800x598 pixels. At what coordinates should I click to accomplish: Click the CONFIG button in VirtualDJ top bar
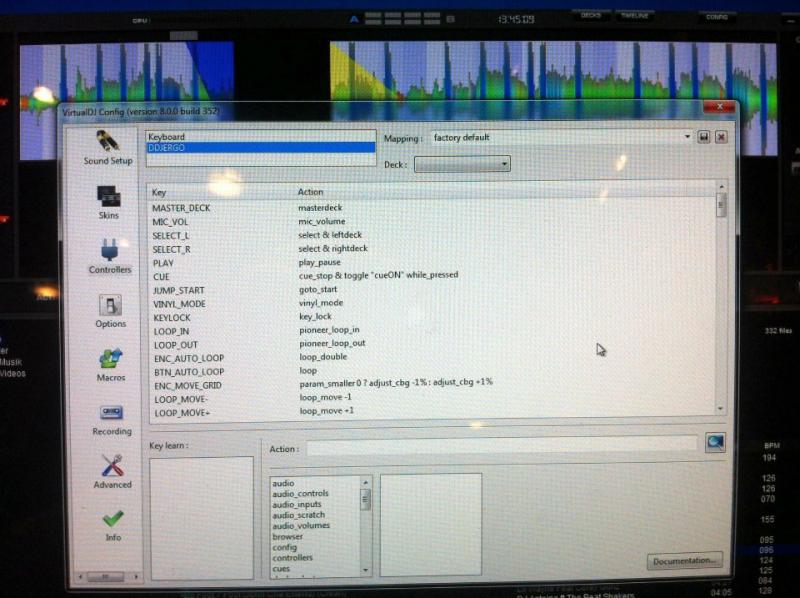coord(716,17)
